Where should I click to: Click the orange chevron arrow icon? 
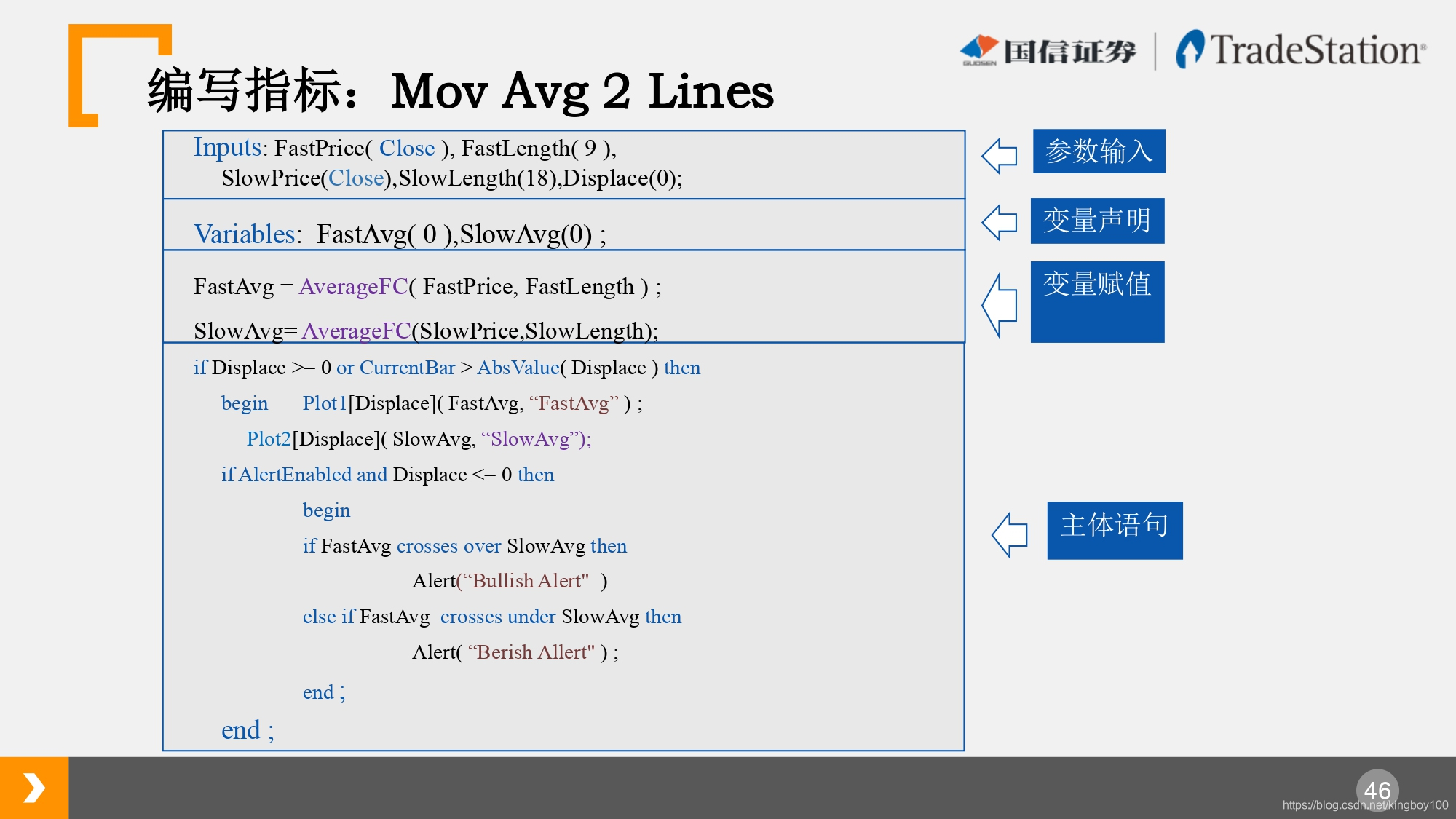pos(34,788)
